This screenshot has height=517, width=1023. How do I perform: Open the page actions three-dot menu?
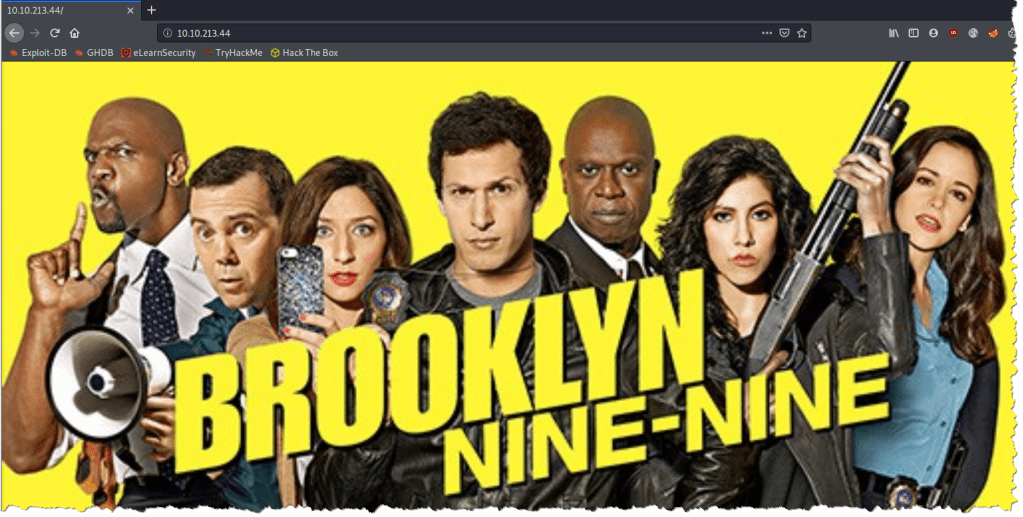coord(766,33)
